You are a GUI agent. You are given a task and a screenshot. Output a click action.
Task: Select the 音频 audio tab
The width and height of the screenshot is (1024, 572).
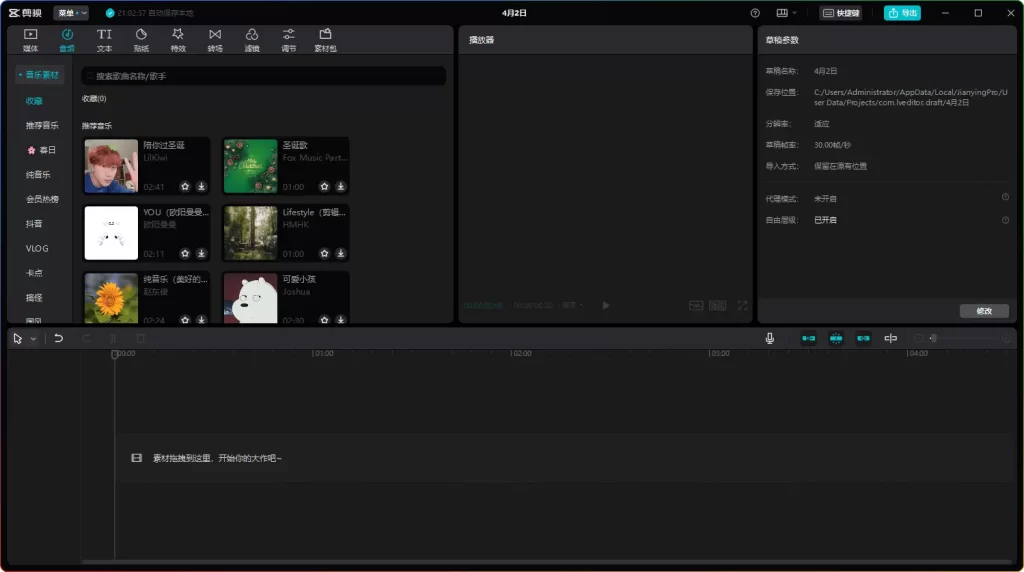point(67,40)
